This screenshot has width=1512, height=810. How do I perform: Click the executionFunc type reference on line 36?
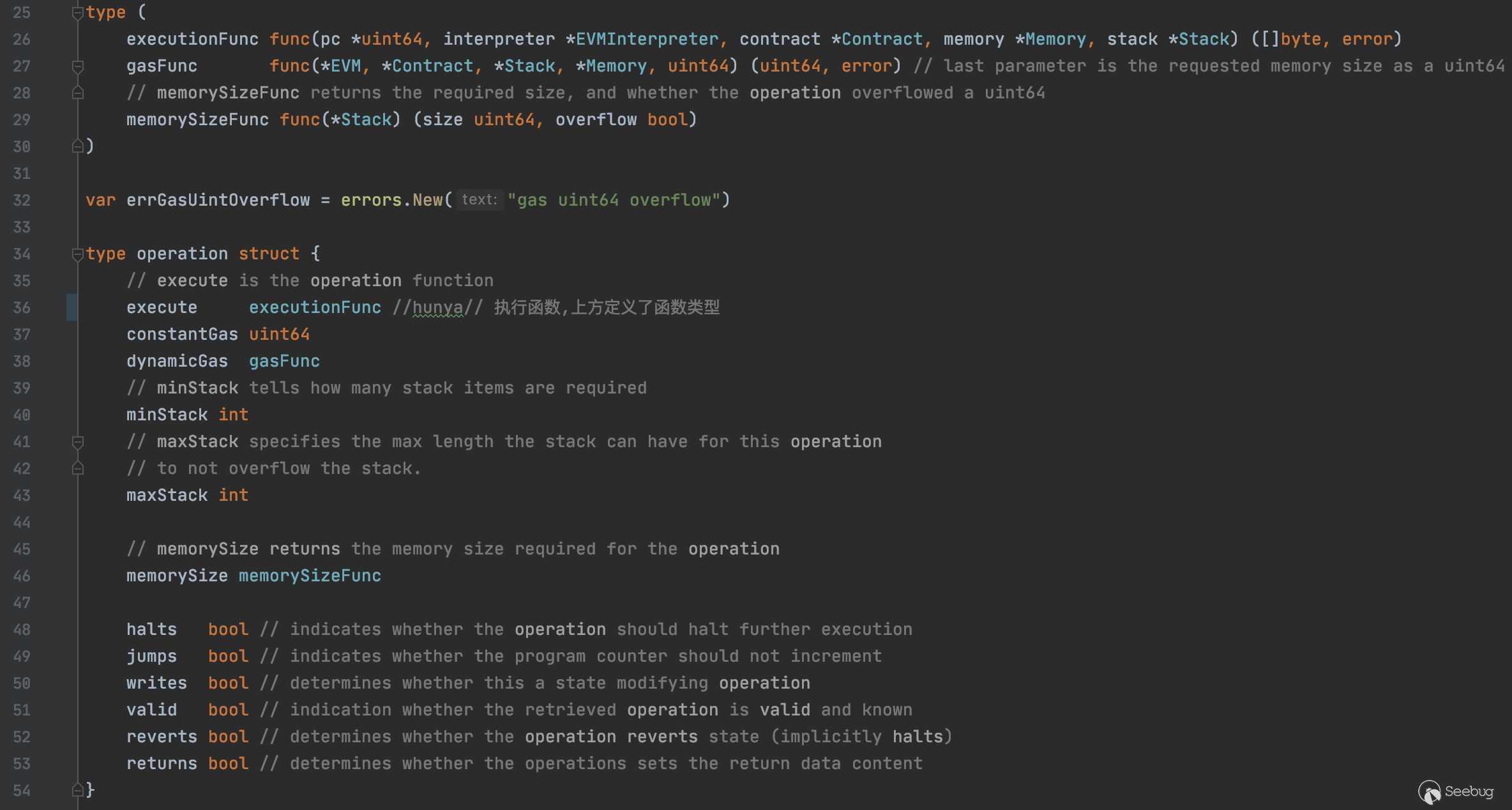click(x=315, y=307)
